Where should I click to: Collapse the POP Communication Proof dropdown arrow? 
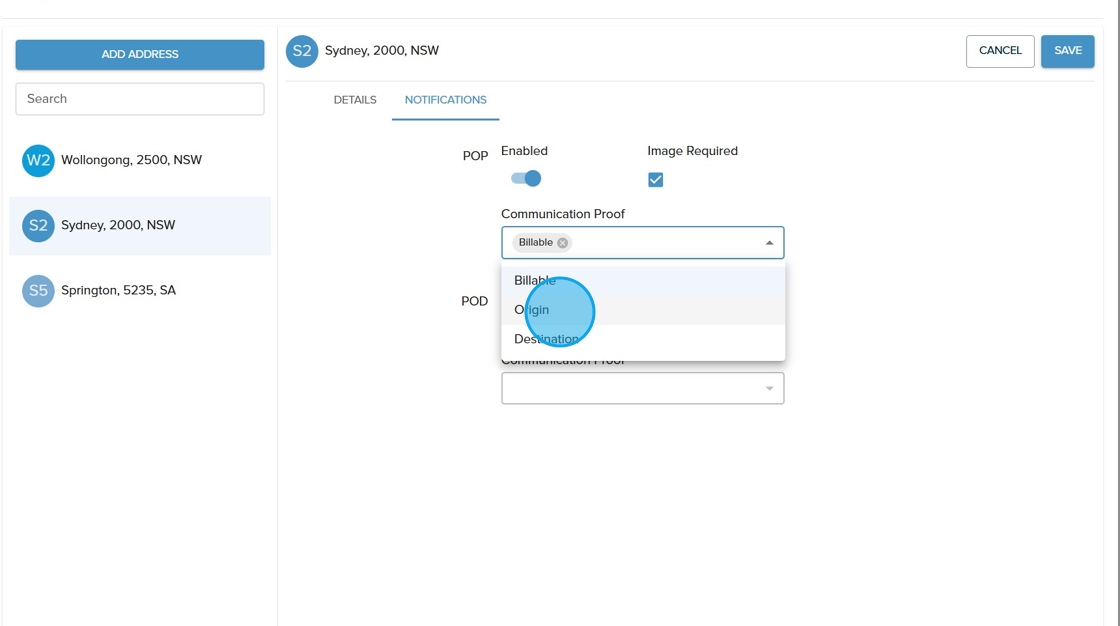769,243
